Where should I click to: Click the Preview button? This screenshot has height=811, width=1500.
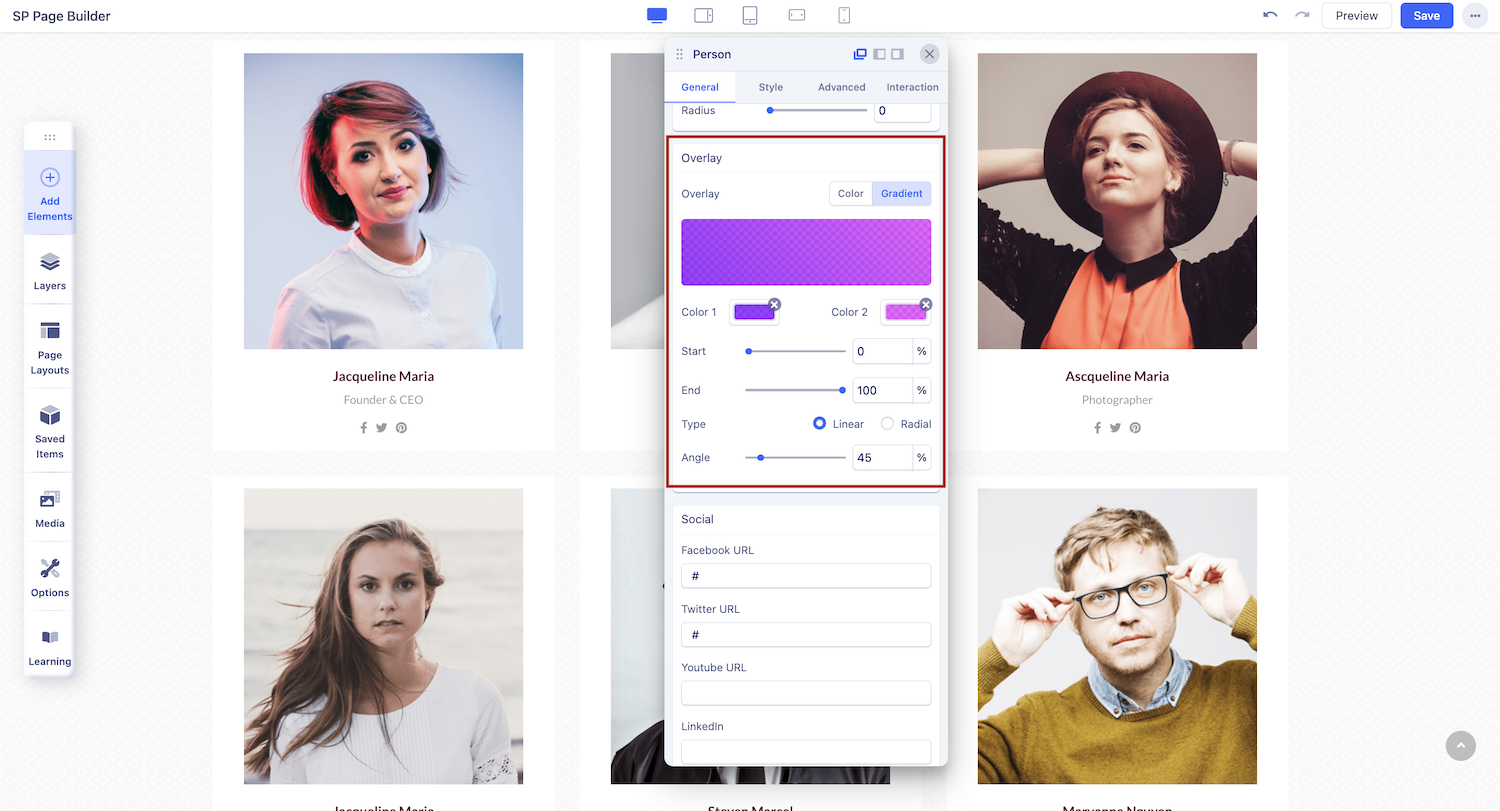pos(1356,16)
